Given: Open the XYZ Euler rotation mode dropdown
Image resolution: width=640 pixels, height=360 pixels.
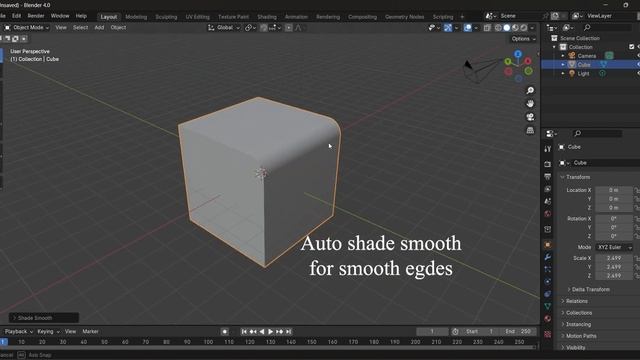Looking at the screenshot, I should click(614, 247).
